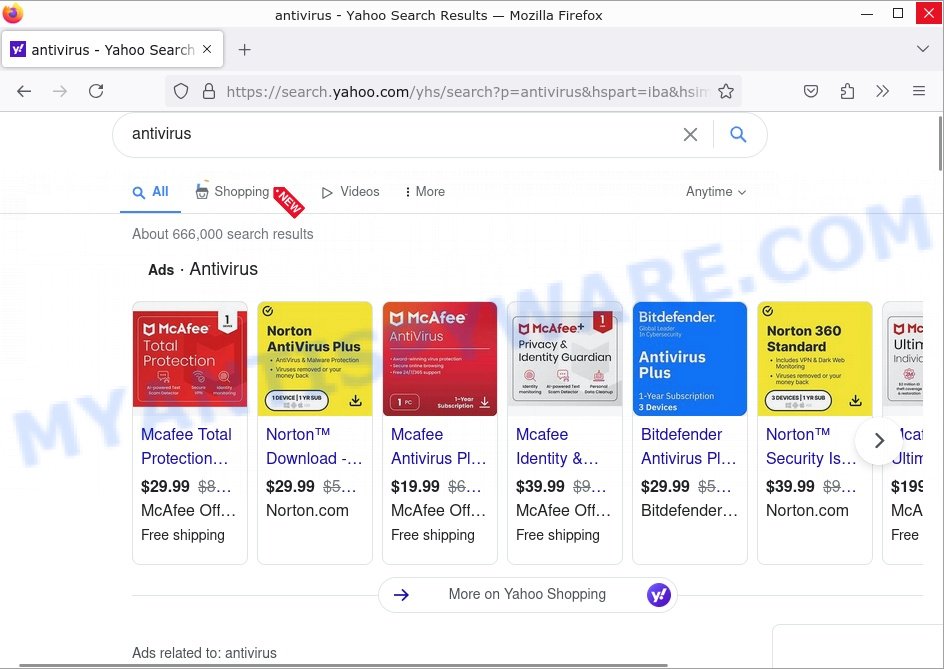Viewport: 944px width, 669px height.
Task: Advance the ads carousel with the right arrow
Action: click(879, 441)
